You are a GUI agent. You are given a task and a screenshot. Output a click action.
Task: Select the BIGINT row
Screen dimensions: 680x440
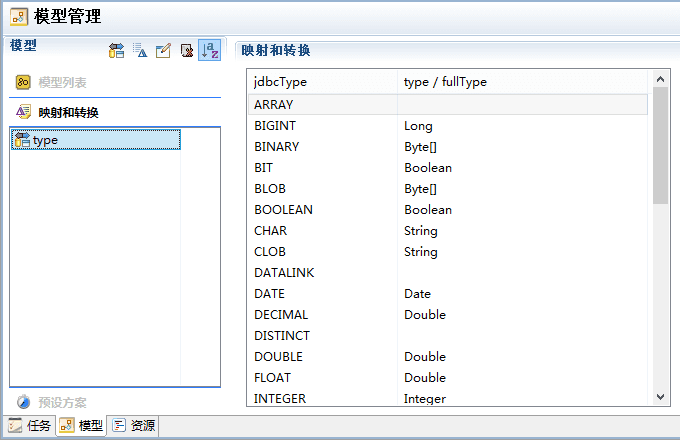tap(448, 126)
